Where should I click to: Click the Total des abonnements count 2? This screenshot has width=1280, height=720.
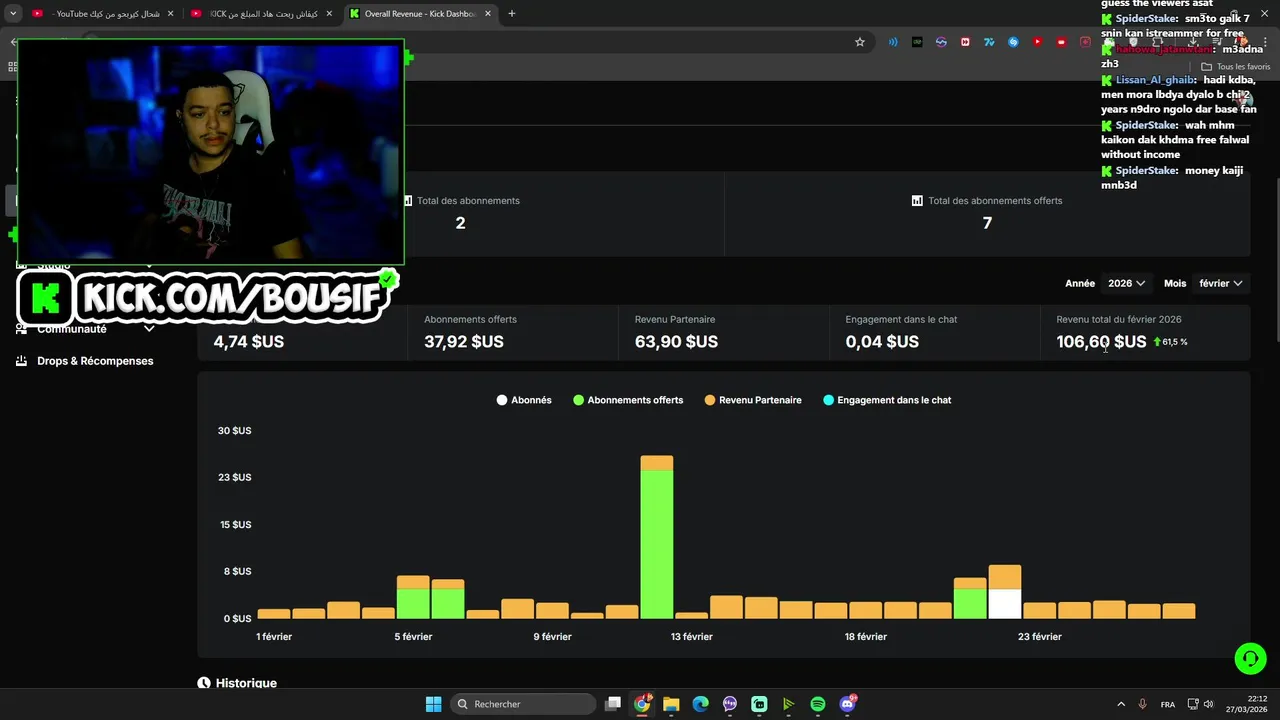click(460, 223)
